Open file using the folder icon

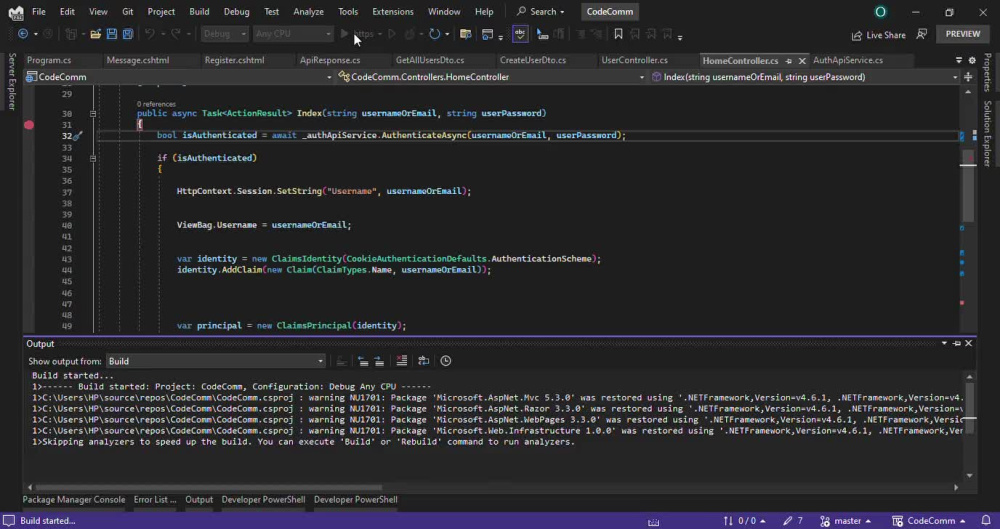point(95,34)
